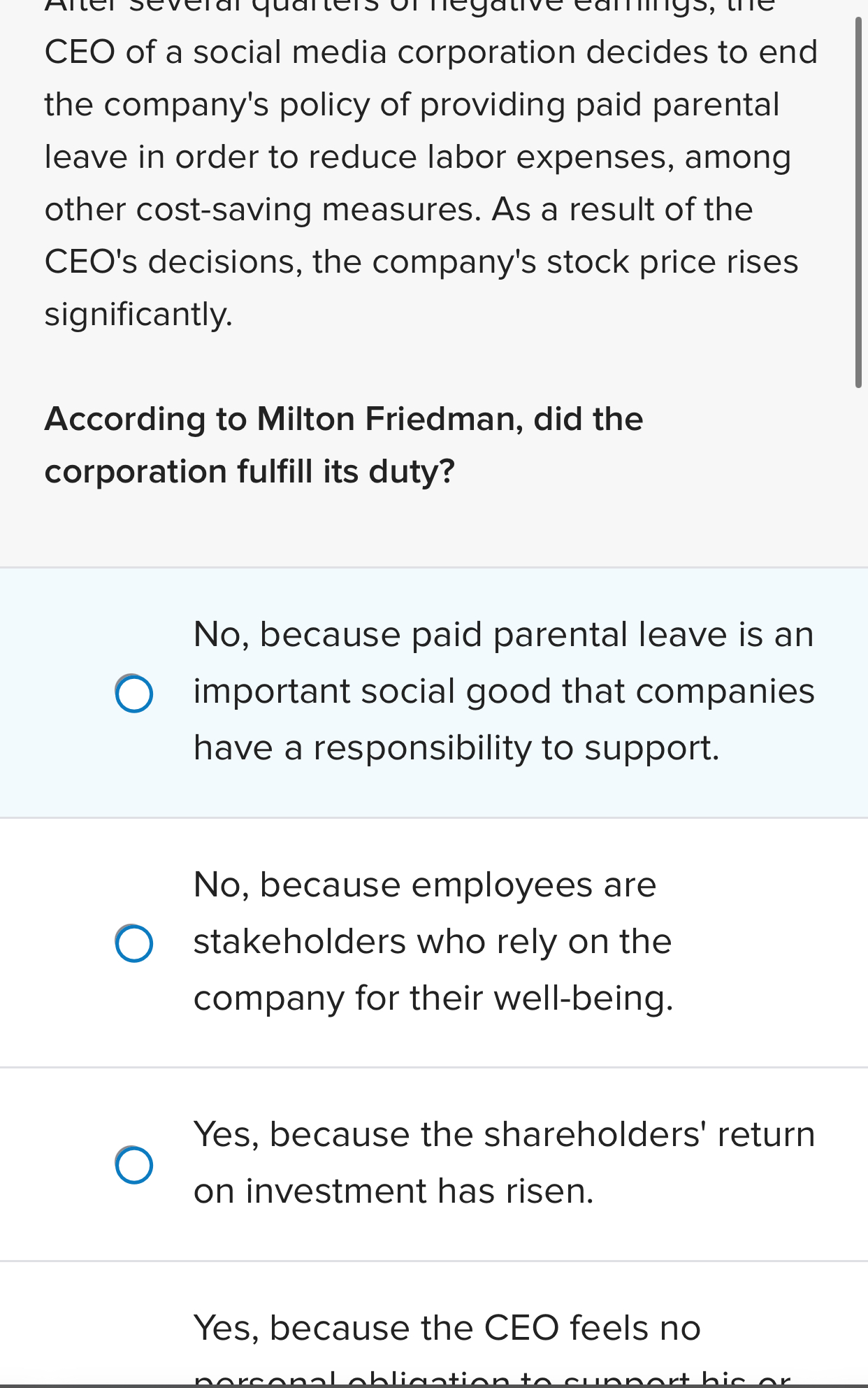Select the option 'Yes, because the CEO feels no'
The width and height of the screenshot is (868, 1388).
coord(447,1328)
